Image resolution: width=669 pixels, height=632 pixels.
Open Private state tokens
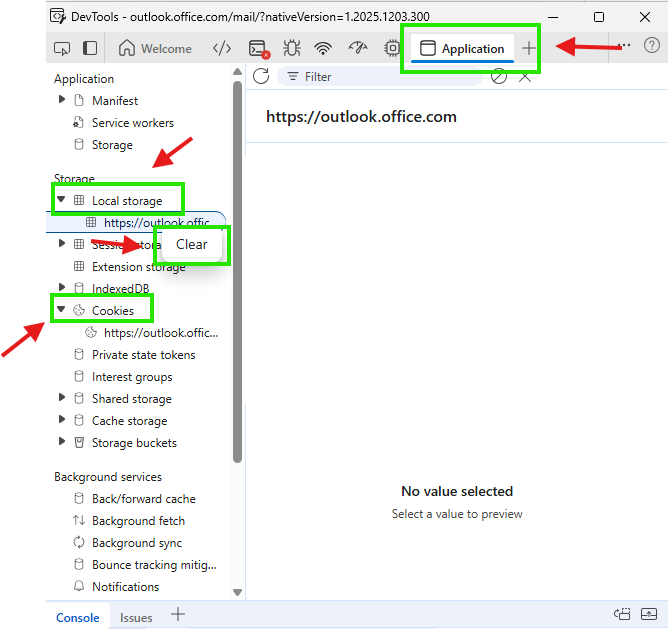[x=143, y=355]
